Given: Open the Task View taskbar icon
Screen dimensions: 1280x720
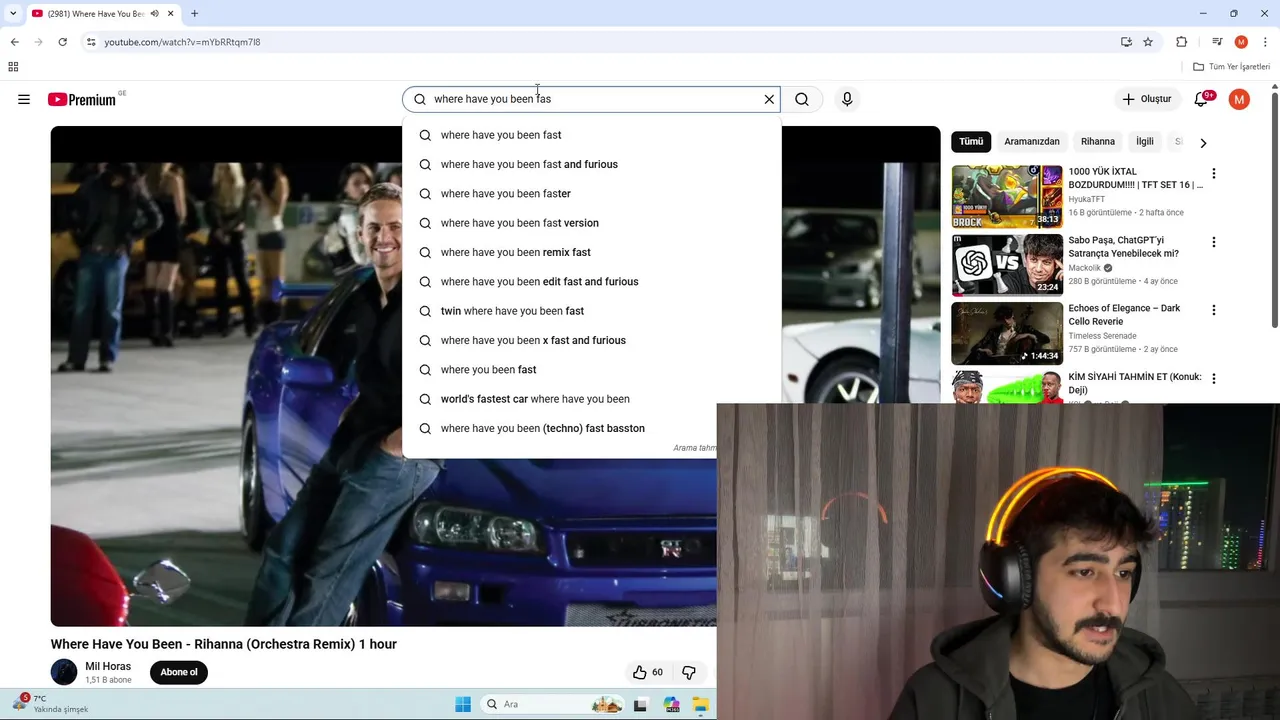Looking at the screenshot, I should pyautogui.click(x=640, y=704).
